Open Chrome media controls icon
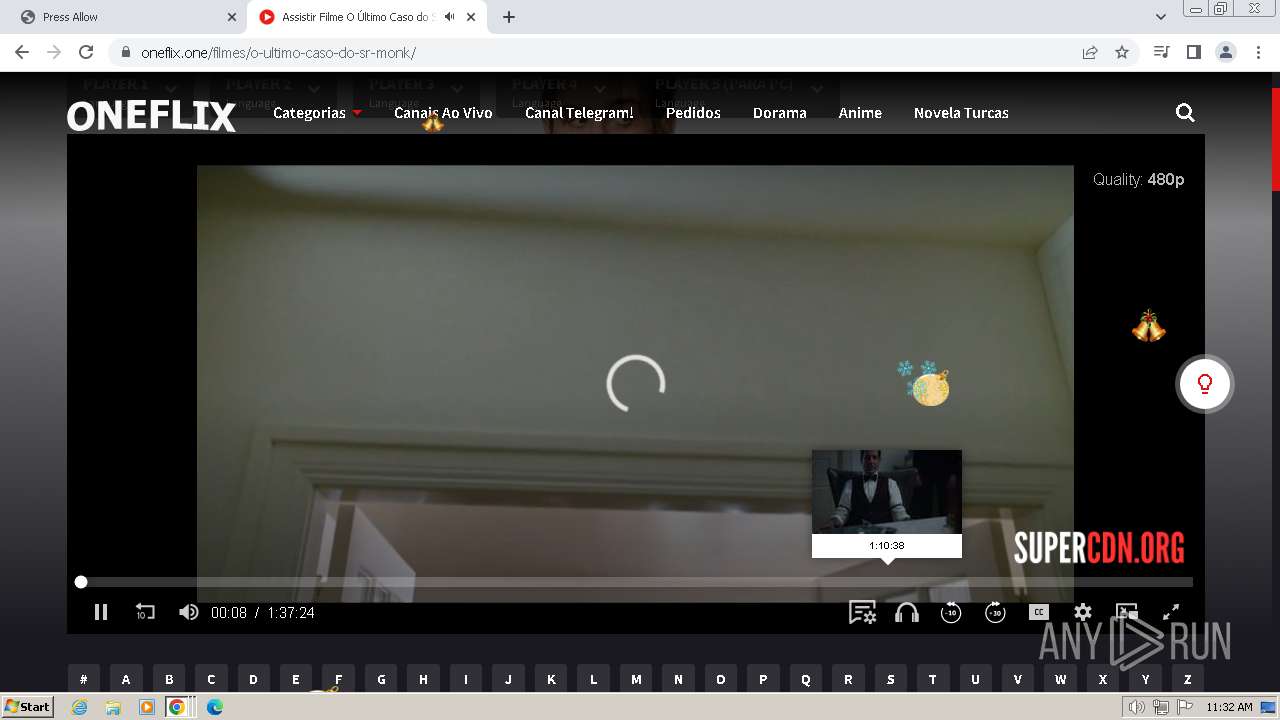This screenshot has width=1280, height=720. tap(1161, 52)
